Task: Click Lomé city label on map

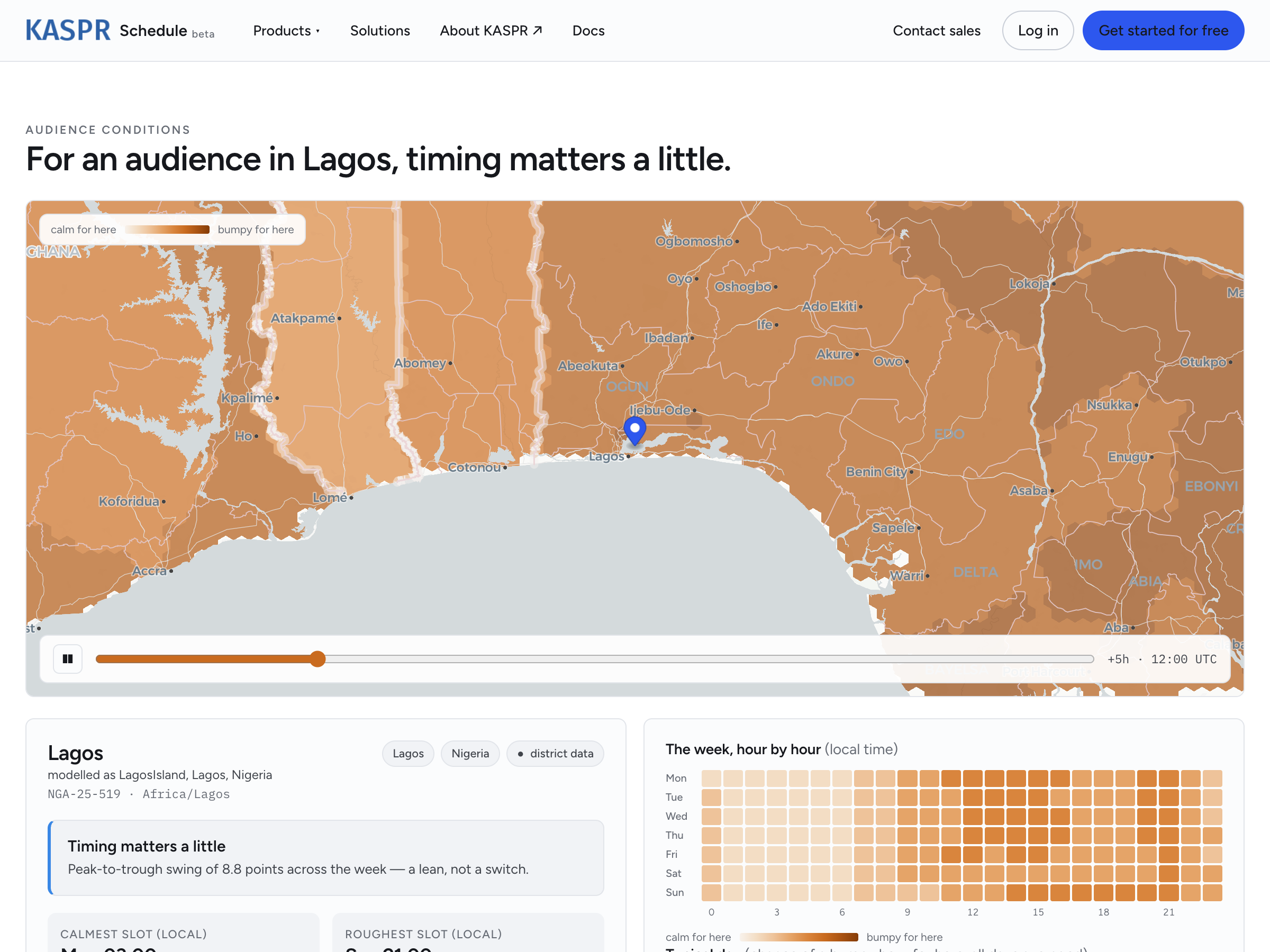Action: click(x=330, y=498)
